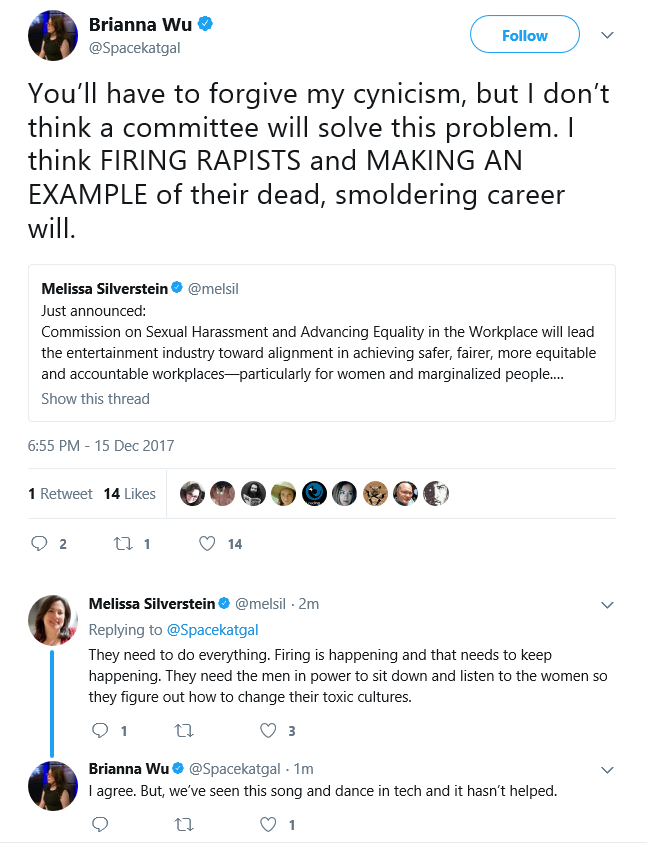647x853 pixels.
Task: Retweet Melissa Silverstein's reply
Action: (x=184, y=730)
